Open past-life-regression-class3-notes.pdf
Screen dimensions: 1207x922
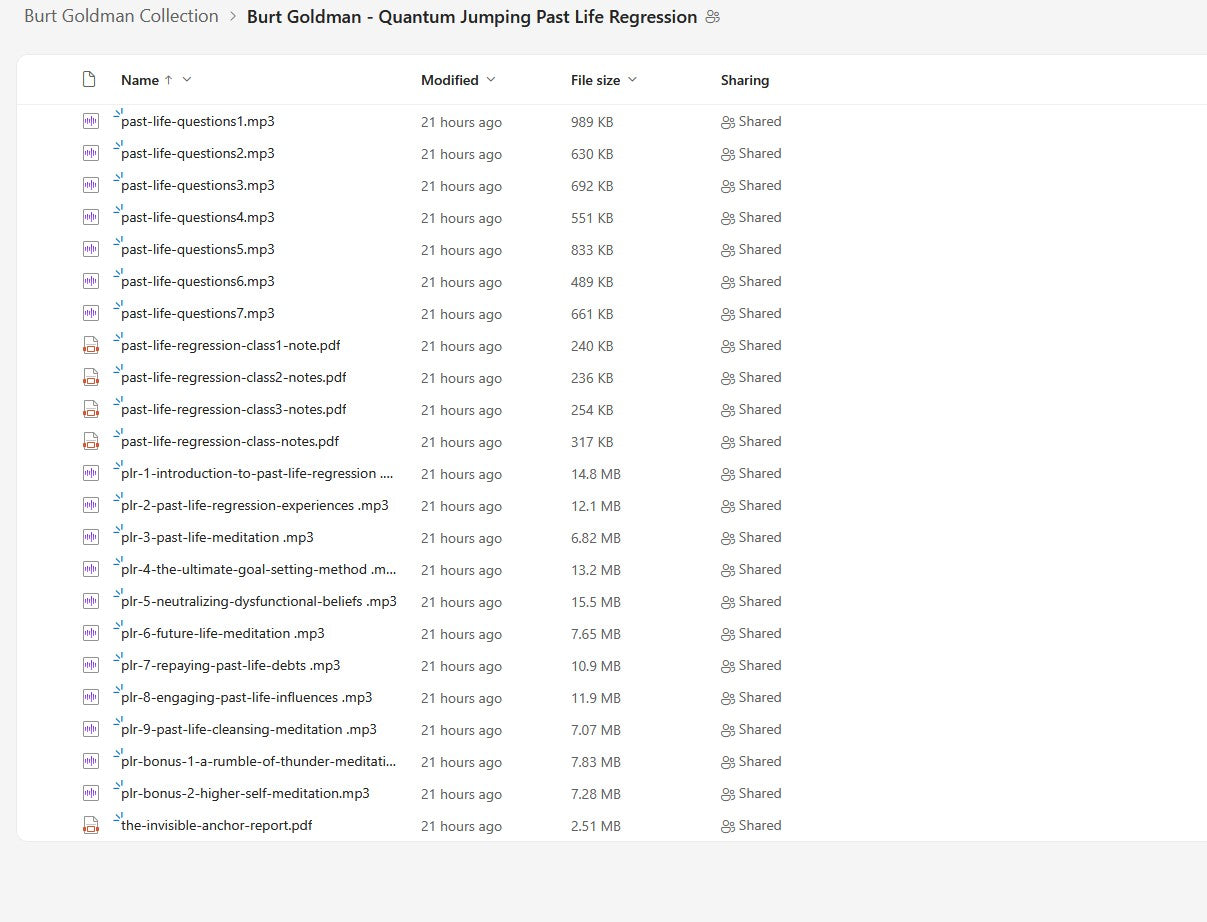point(233,410)
